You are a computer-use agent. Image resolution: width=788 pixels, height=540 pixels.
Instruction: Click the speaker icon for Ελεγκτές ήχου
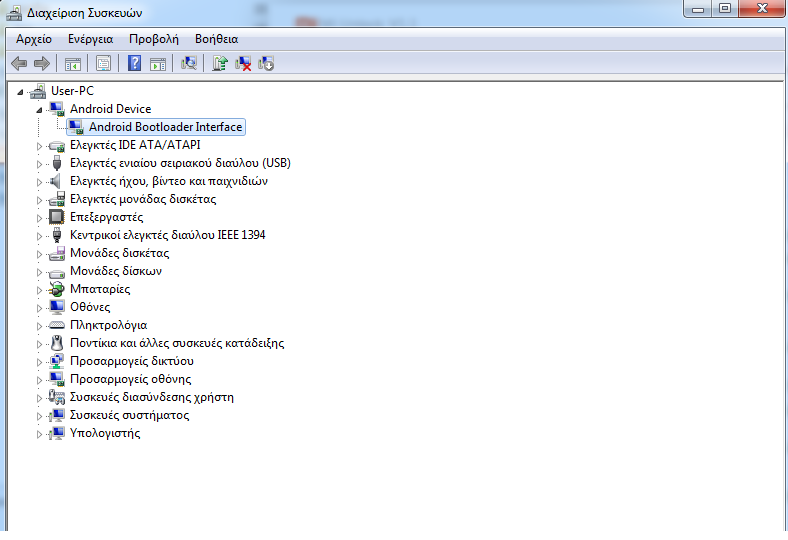(x=56, y=181)
